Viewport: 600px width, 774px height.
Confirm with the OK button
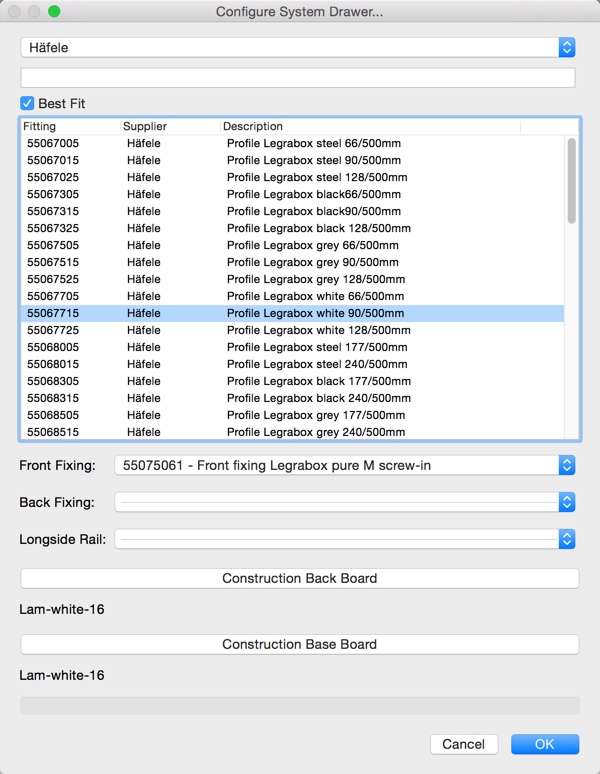pos(545,744)
